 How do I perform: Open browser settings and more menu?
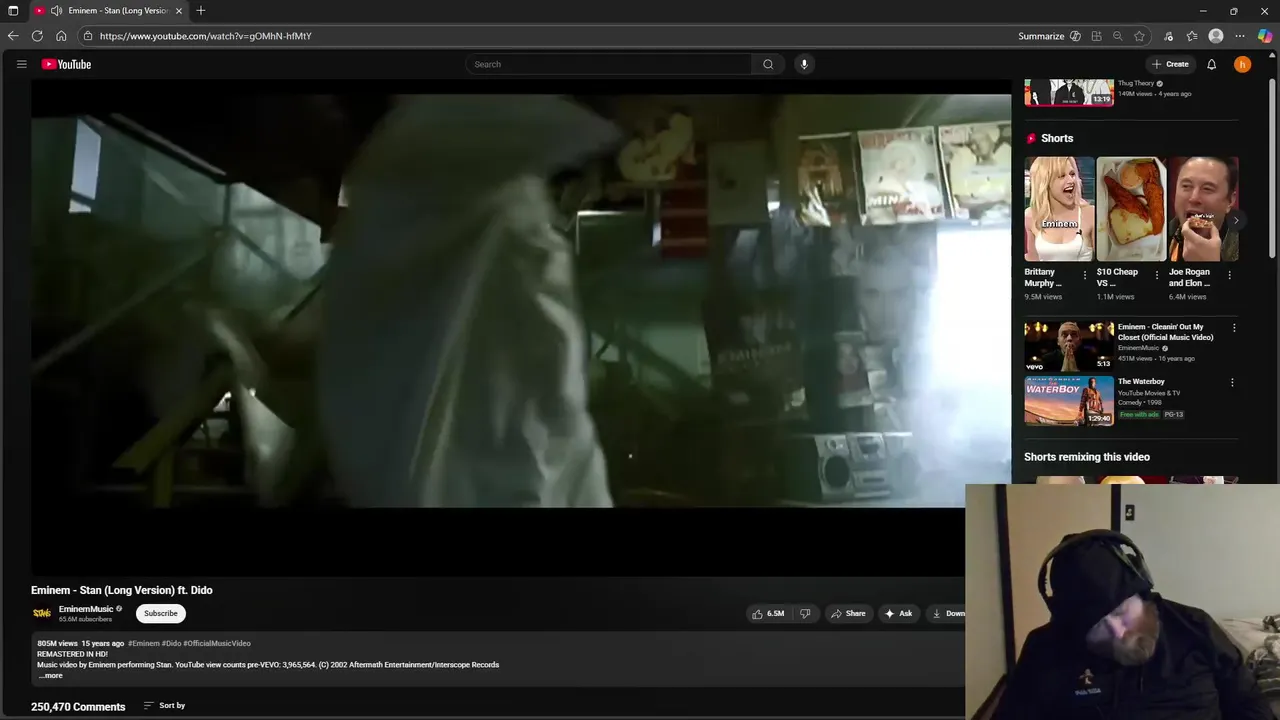pos(1240,36)
